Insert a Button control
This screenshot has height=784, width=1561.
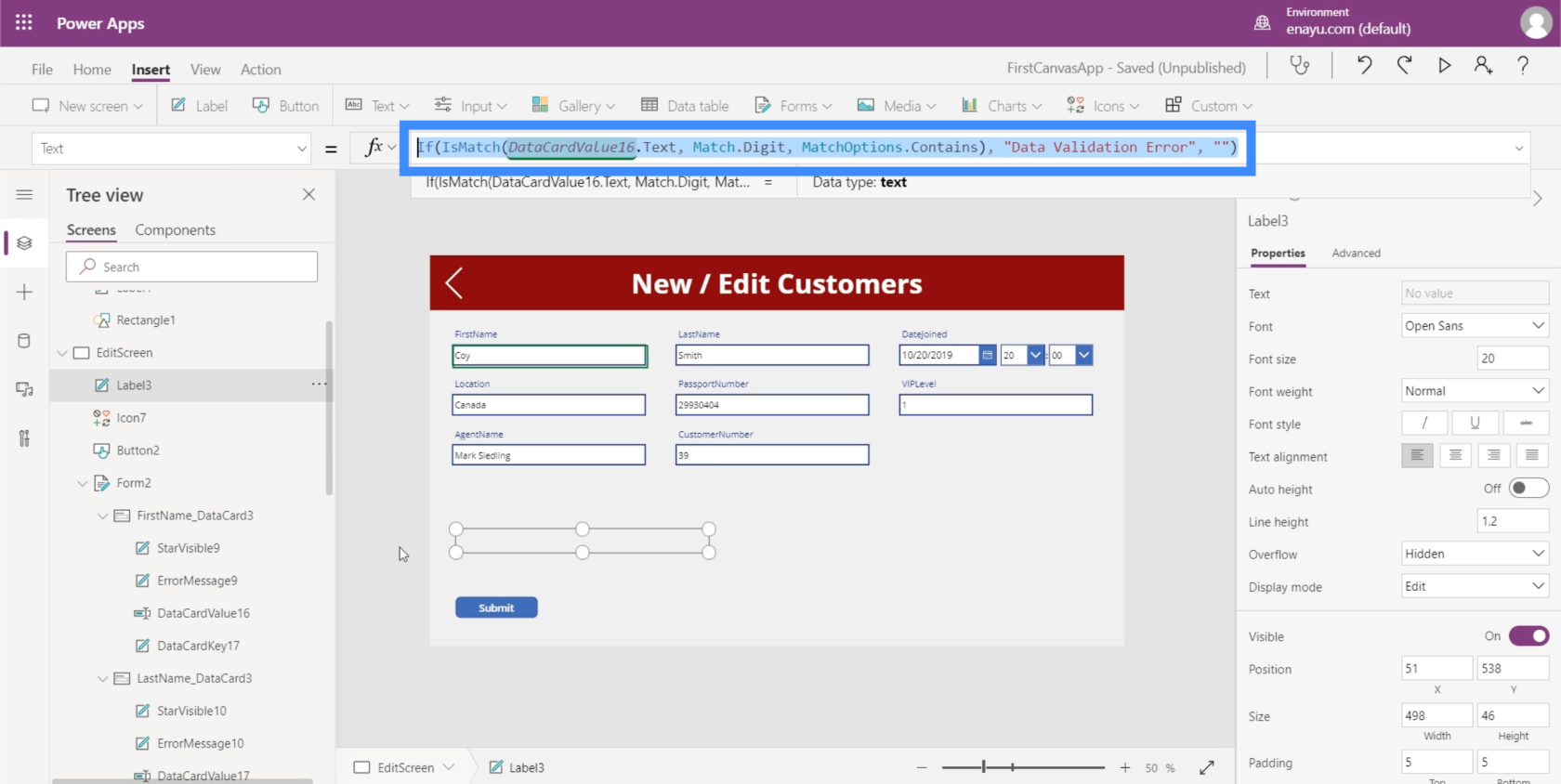pyautogui.click(x=285, y=105)
